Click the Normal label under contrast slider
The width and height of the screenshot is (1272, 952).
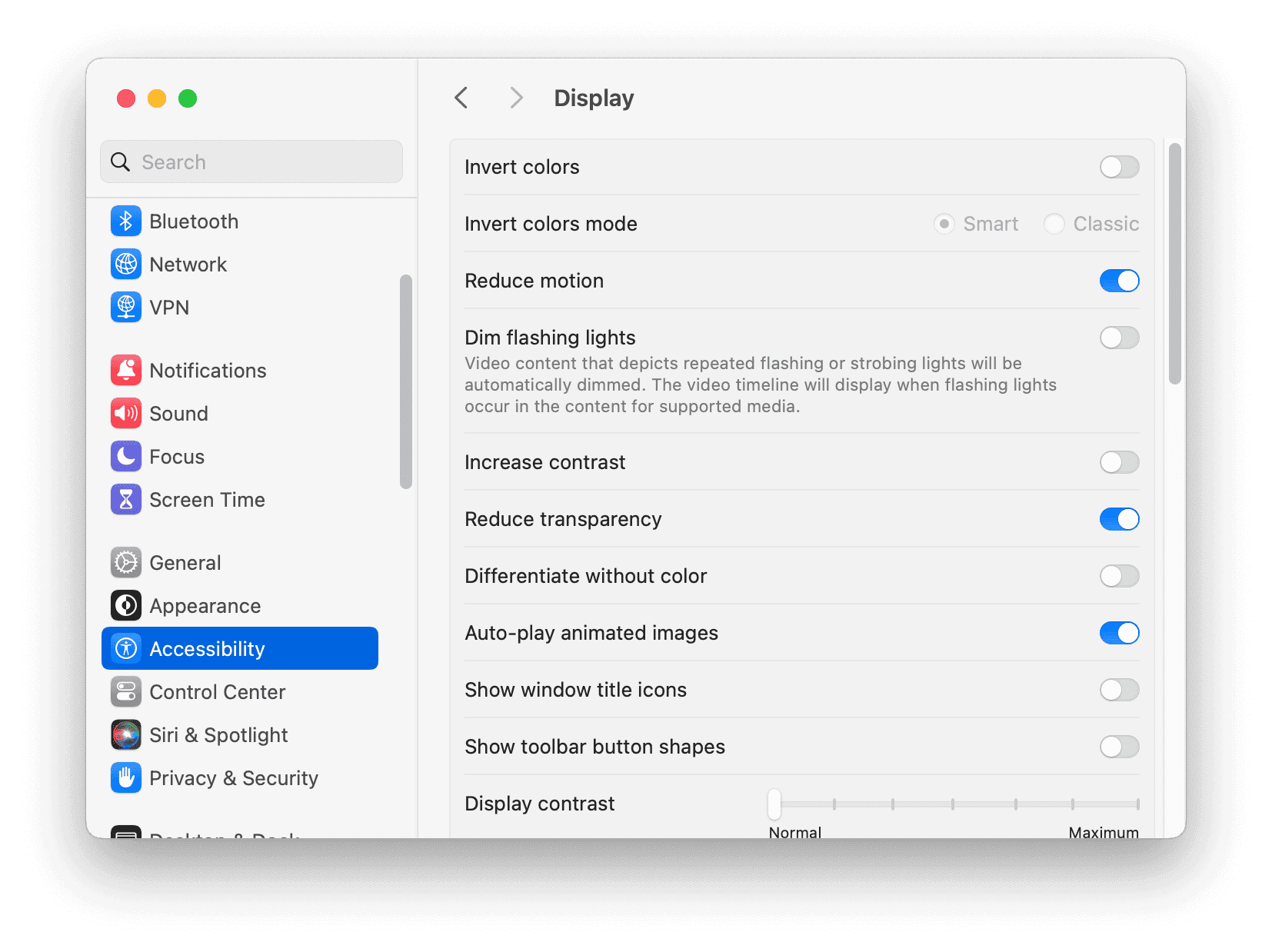click(795, 832)
